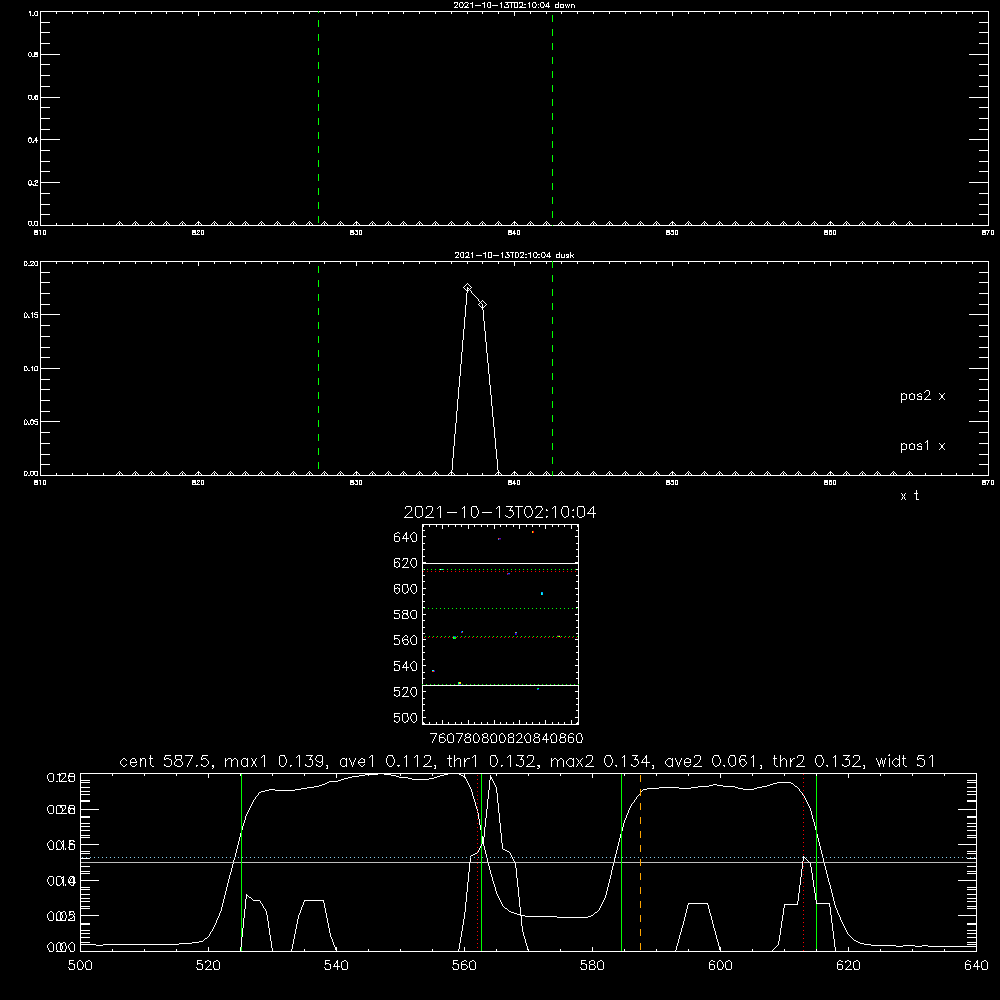Click the middle plot y-axis label 540
Screen dimensions: 1000x1000
click(x=405, y=666)
